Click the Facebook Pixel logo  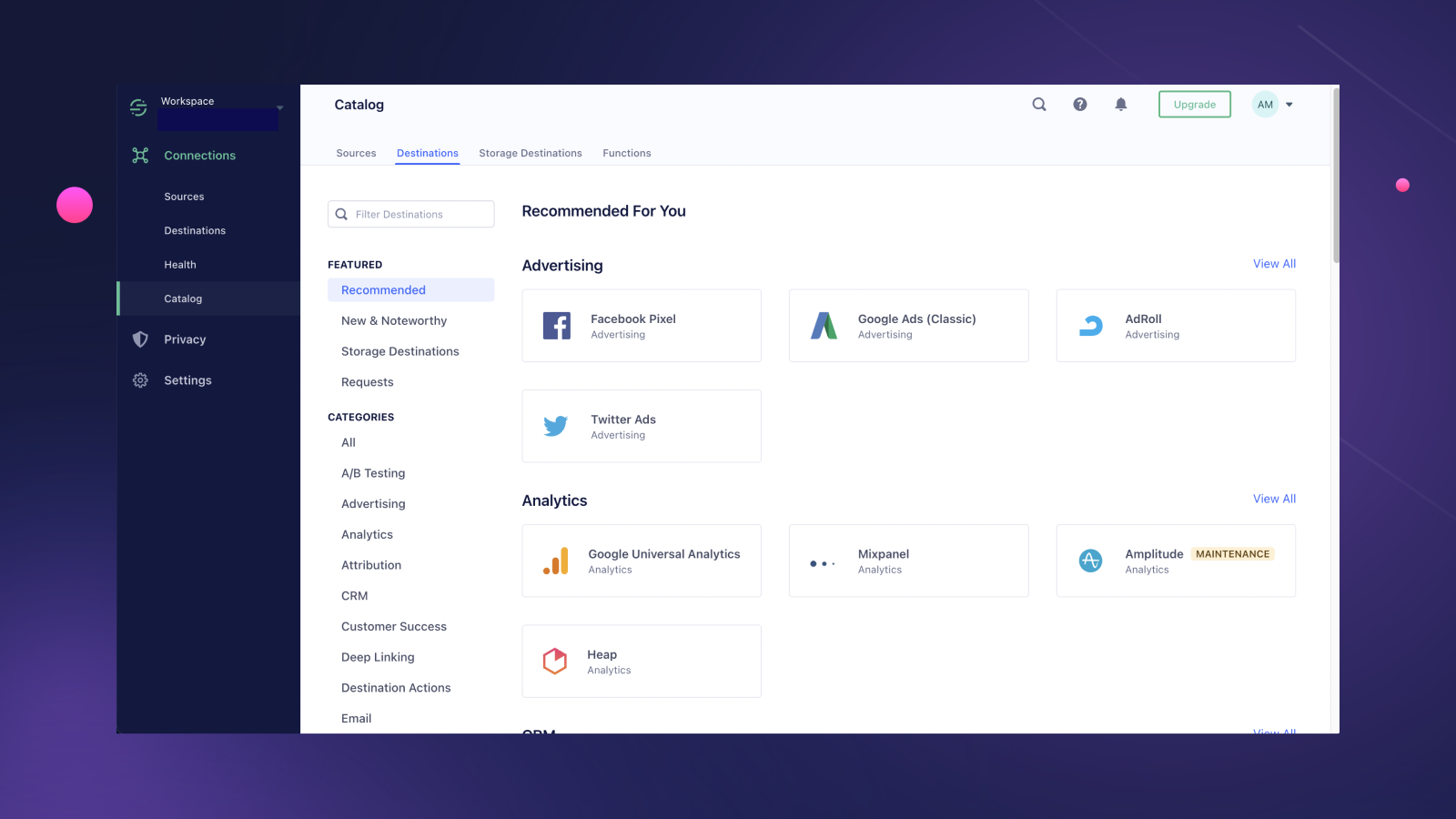(x=557, y=326)
